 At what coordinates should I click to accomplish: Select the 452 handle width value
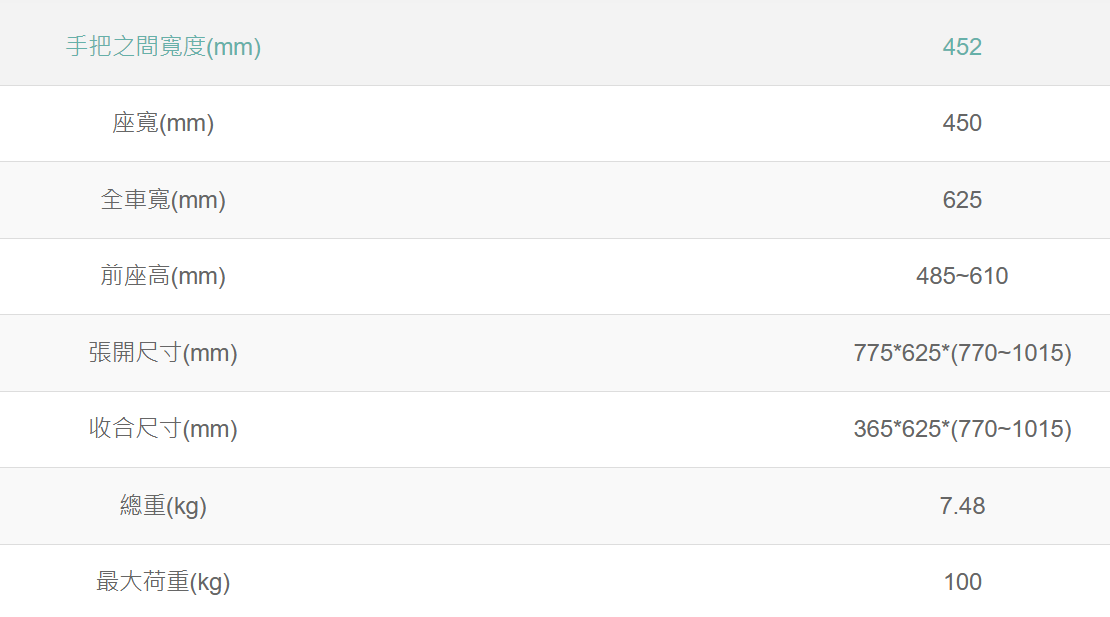(x=962, y=47)
